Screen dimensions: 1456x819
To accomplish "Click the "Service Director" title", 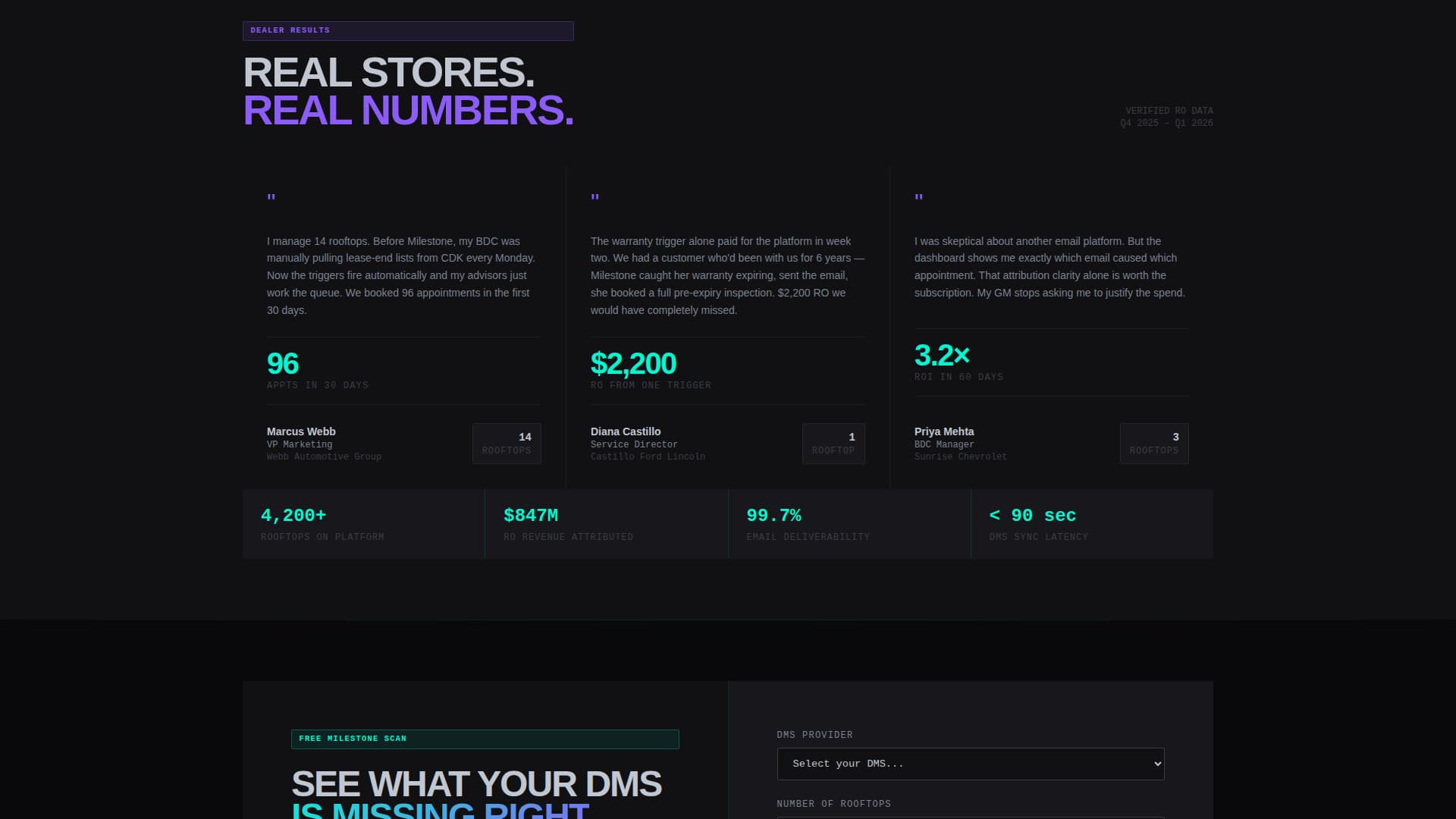I will click(634, 445).
